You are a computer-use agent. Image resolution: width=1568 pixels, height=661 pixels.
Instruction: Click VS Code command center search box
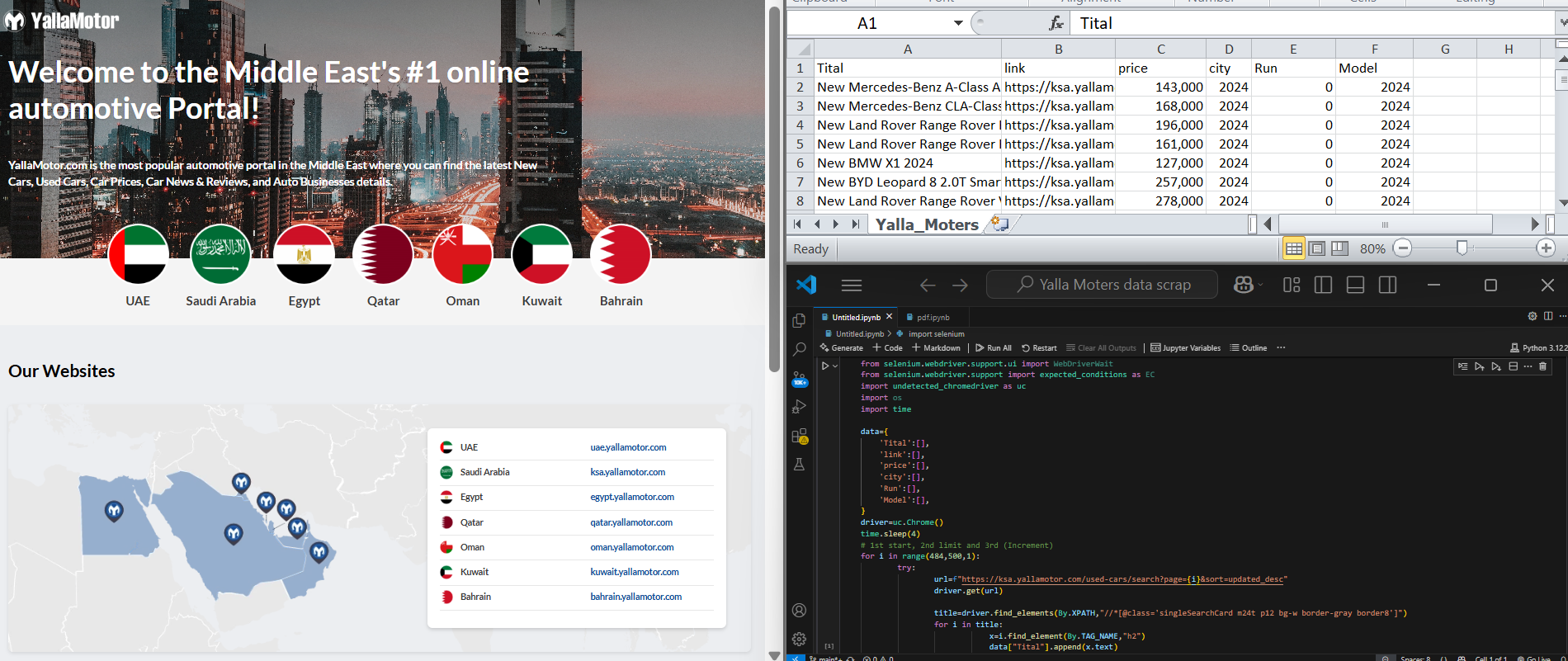pos(1102,285)
